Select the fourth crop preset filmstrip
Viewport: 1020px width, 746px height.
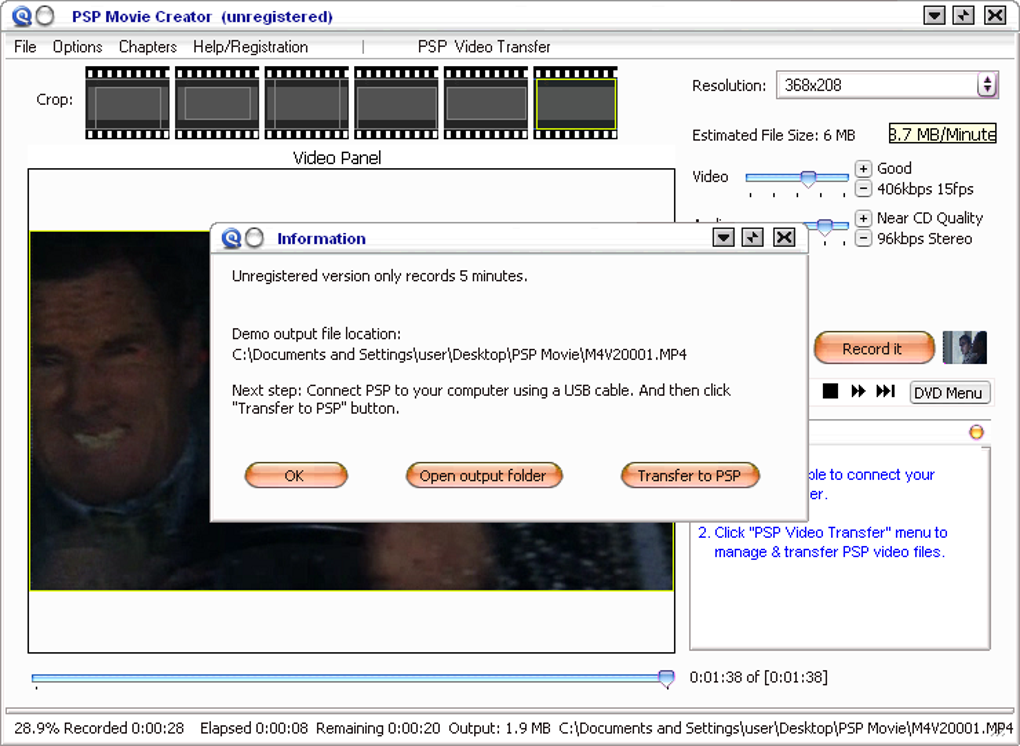[397, 103]
